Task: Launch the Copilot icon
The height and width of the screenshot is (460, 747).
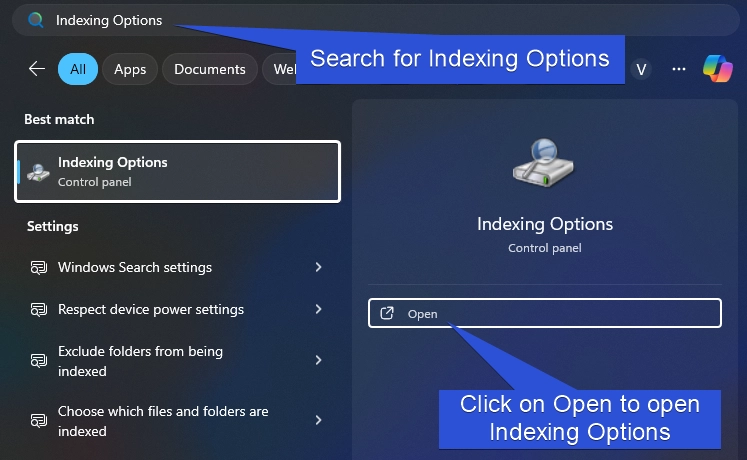Action: tap(717, 69)
